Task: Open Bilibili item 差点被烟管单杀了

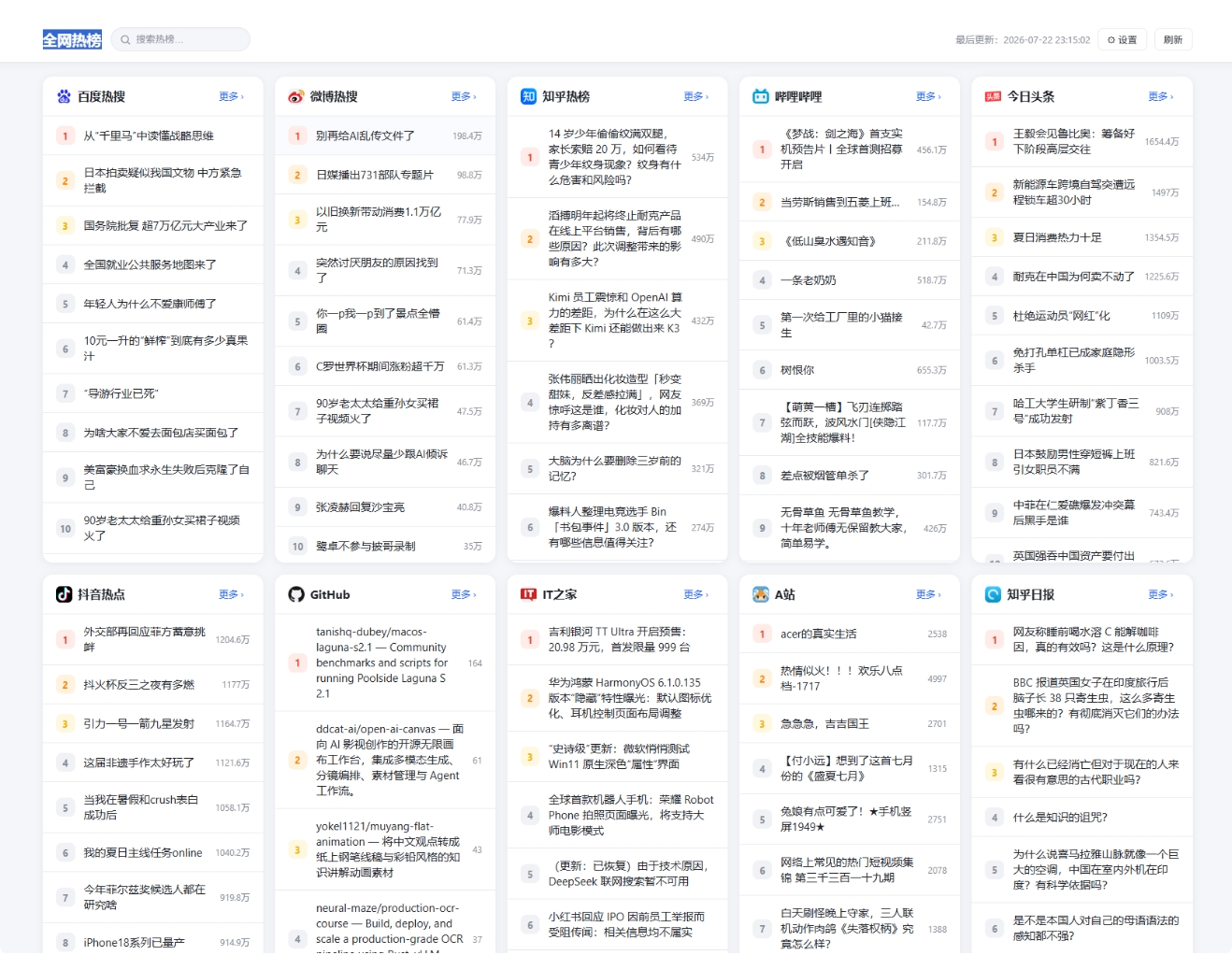Action: tap(850, 476)
